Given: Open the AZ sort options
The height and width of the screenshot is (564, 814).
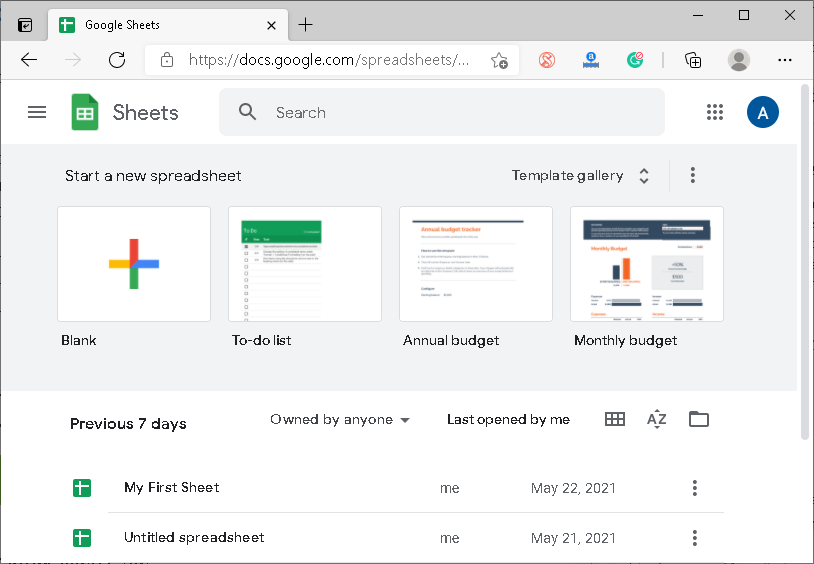Looking at the screenshot, I should (x=656, y=419).
